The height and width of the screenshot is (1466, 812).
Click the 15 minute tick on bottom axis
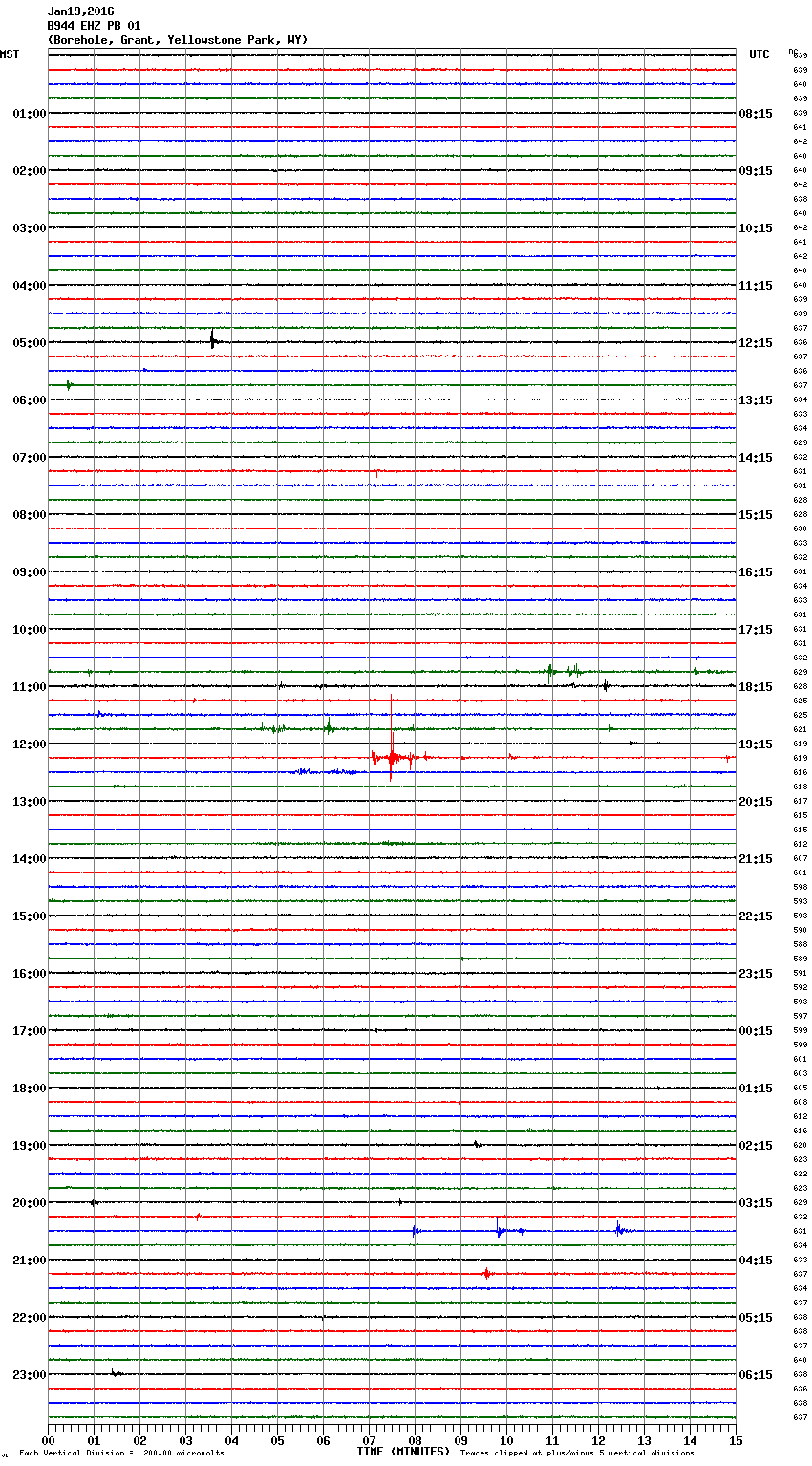tap(736, 1440)
